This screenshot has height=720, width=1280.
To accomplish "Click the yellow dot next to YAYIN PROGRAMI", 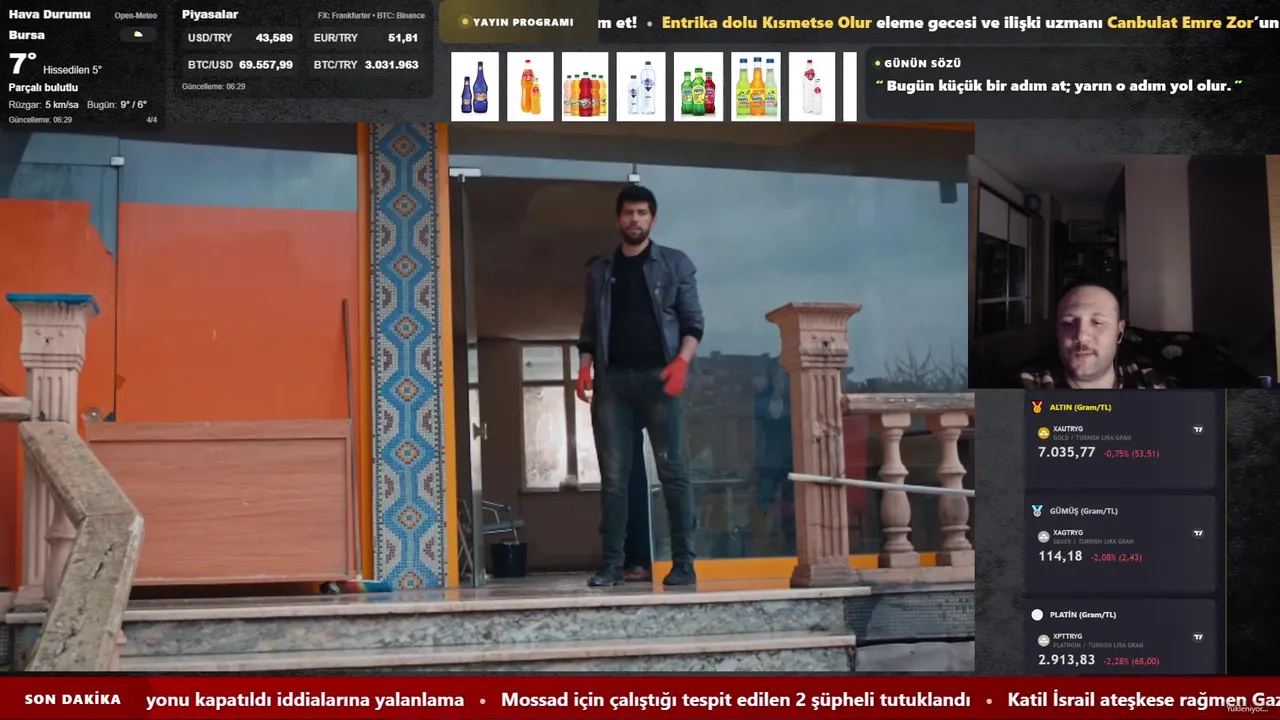I will click(465, 22).
